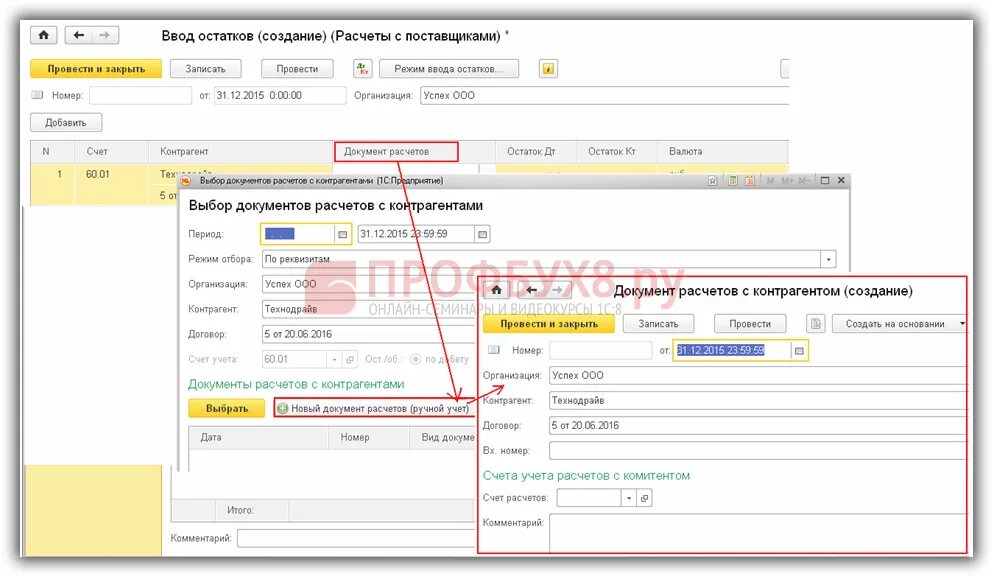Click the Выбрать button
Image resolution: width=993 pixels, height=577 pixels.
pyautogui.click(x=226, y=408)
